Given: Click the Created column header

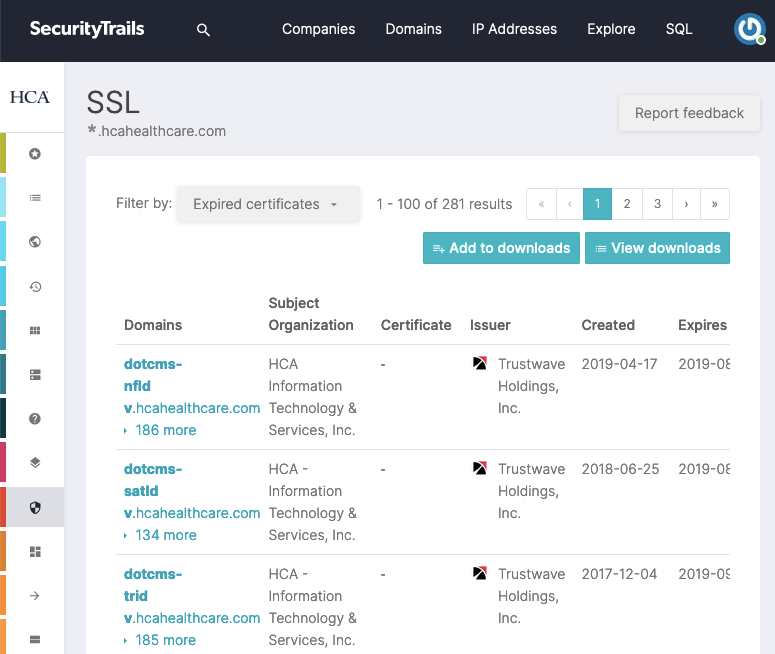Looking at the screenshot, I should 608,325.
